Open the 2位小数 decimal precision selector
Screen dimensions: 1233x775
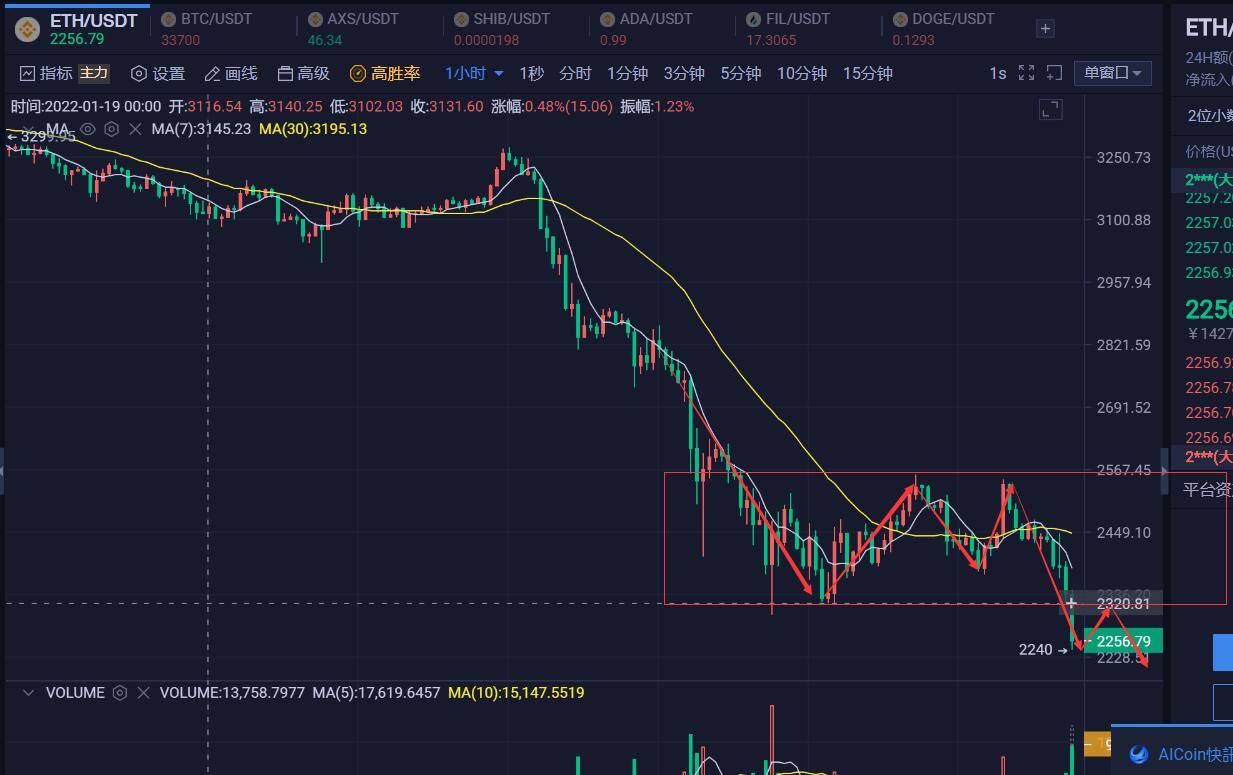[x=1210, y=115]
